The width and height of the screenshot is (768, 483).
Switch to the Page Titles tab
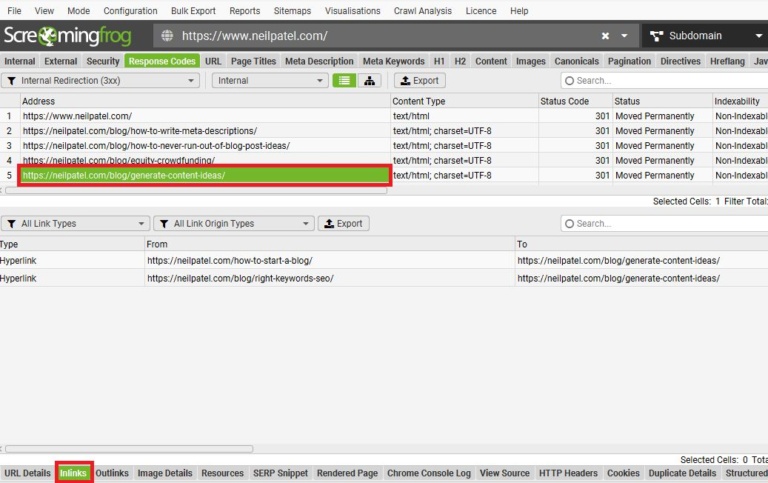pyautogui.click(x=253, y=61)
